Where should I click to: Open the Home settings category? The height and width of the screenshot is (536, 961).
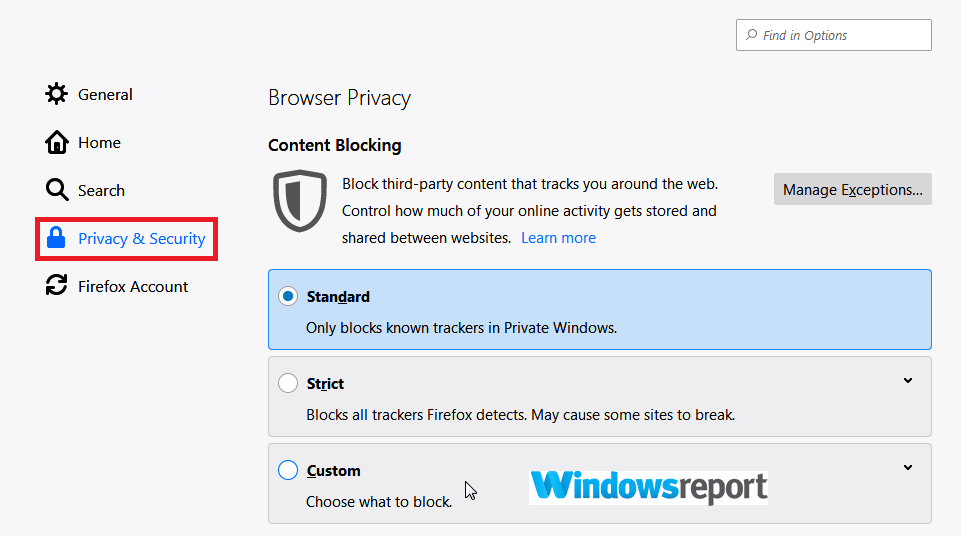99,143
